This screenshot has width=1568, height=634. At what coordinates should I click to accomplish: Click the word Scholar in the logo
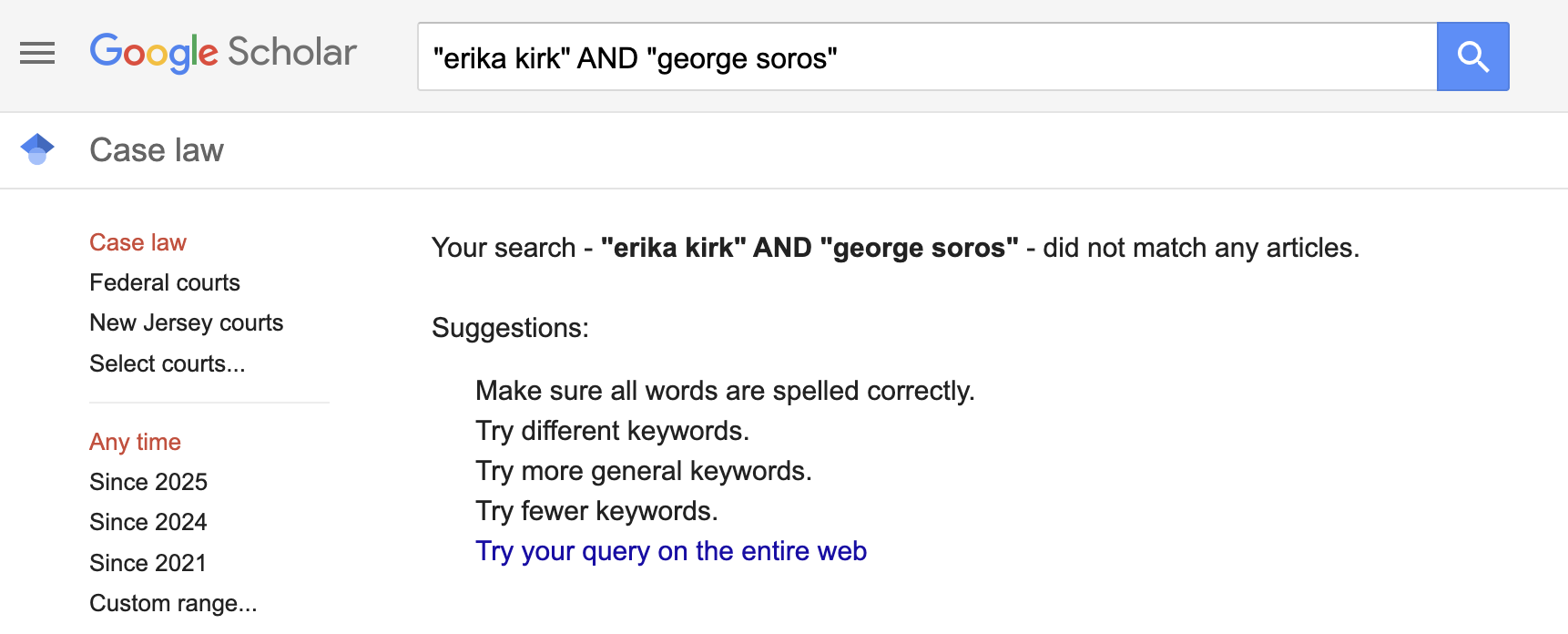[292, 52]
